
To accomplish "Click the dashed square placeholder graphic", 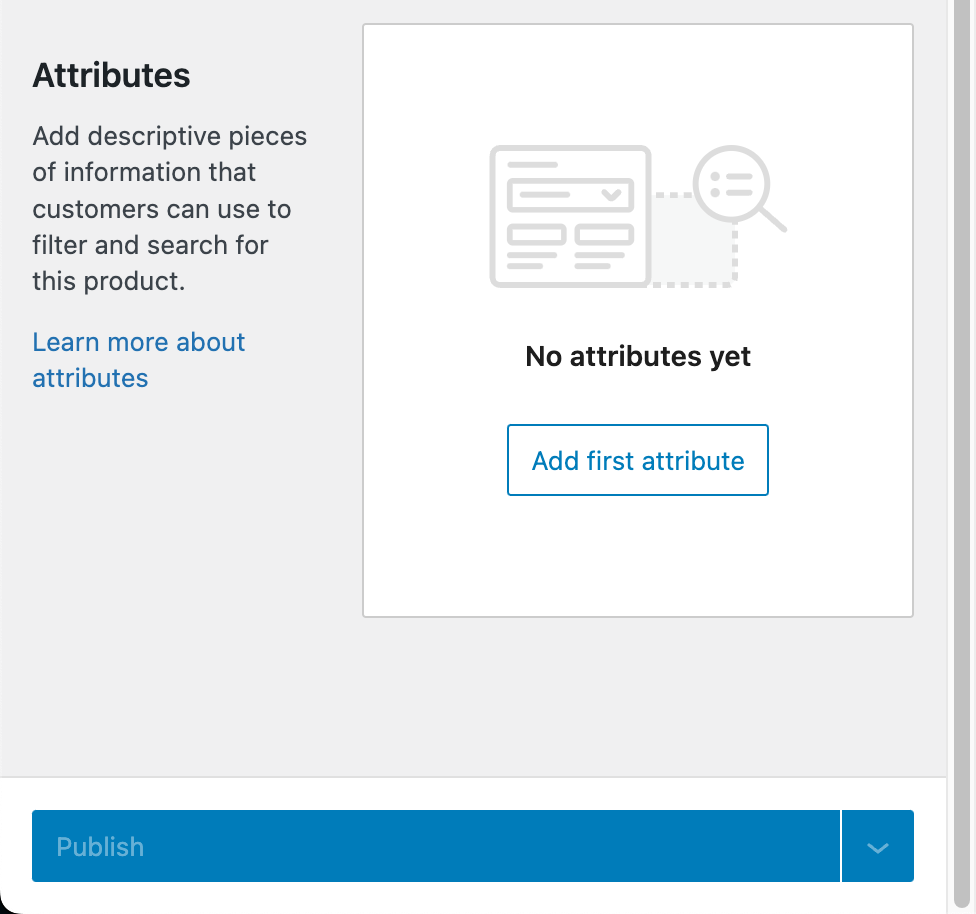I will (693, 240).
